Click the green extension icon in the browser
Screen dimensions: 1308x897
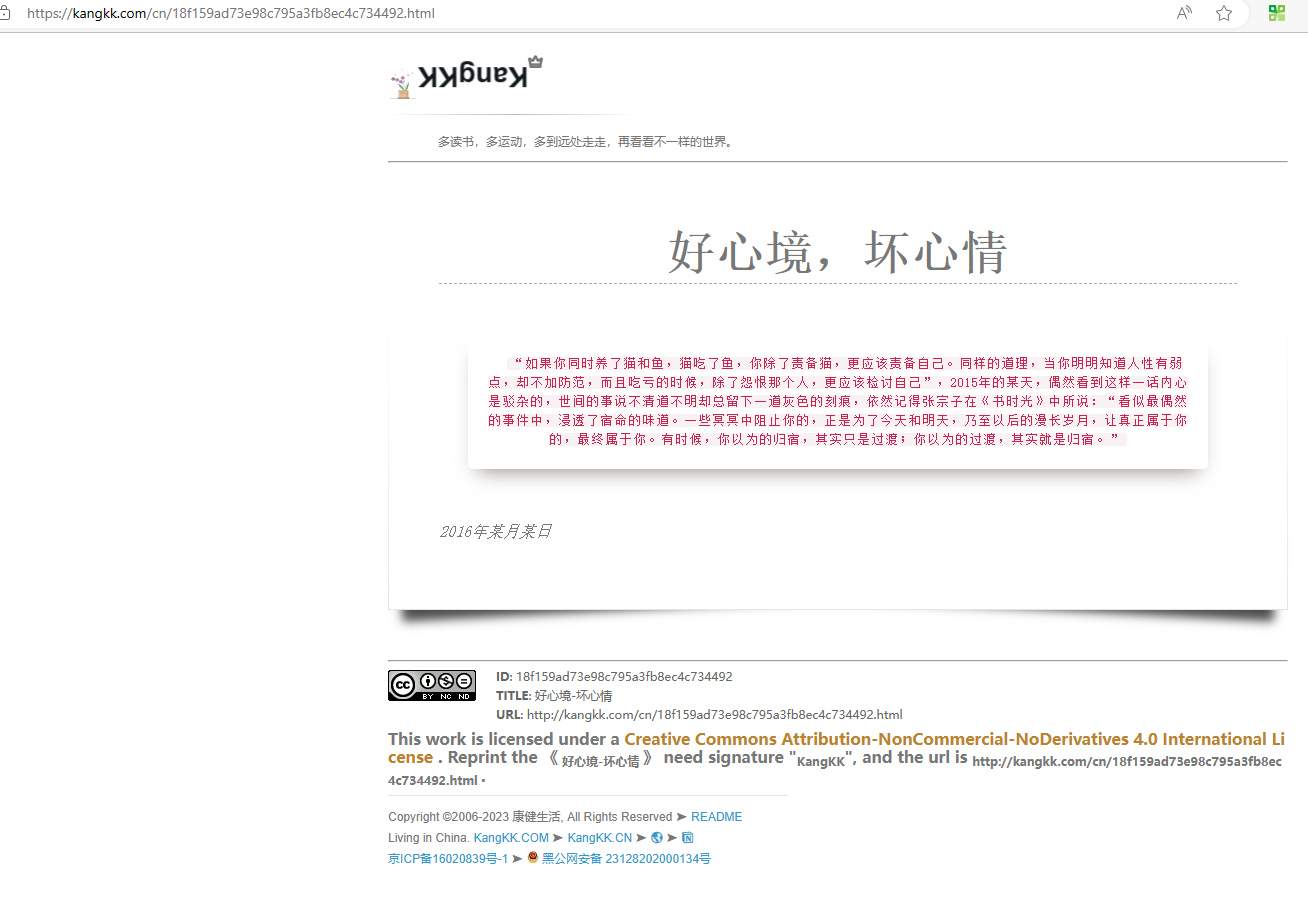(x=1276, y=13)
